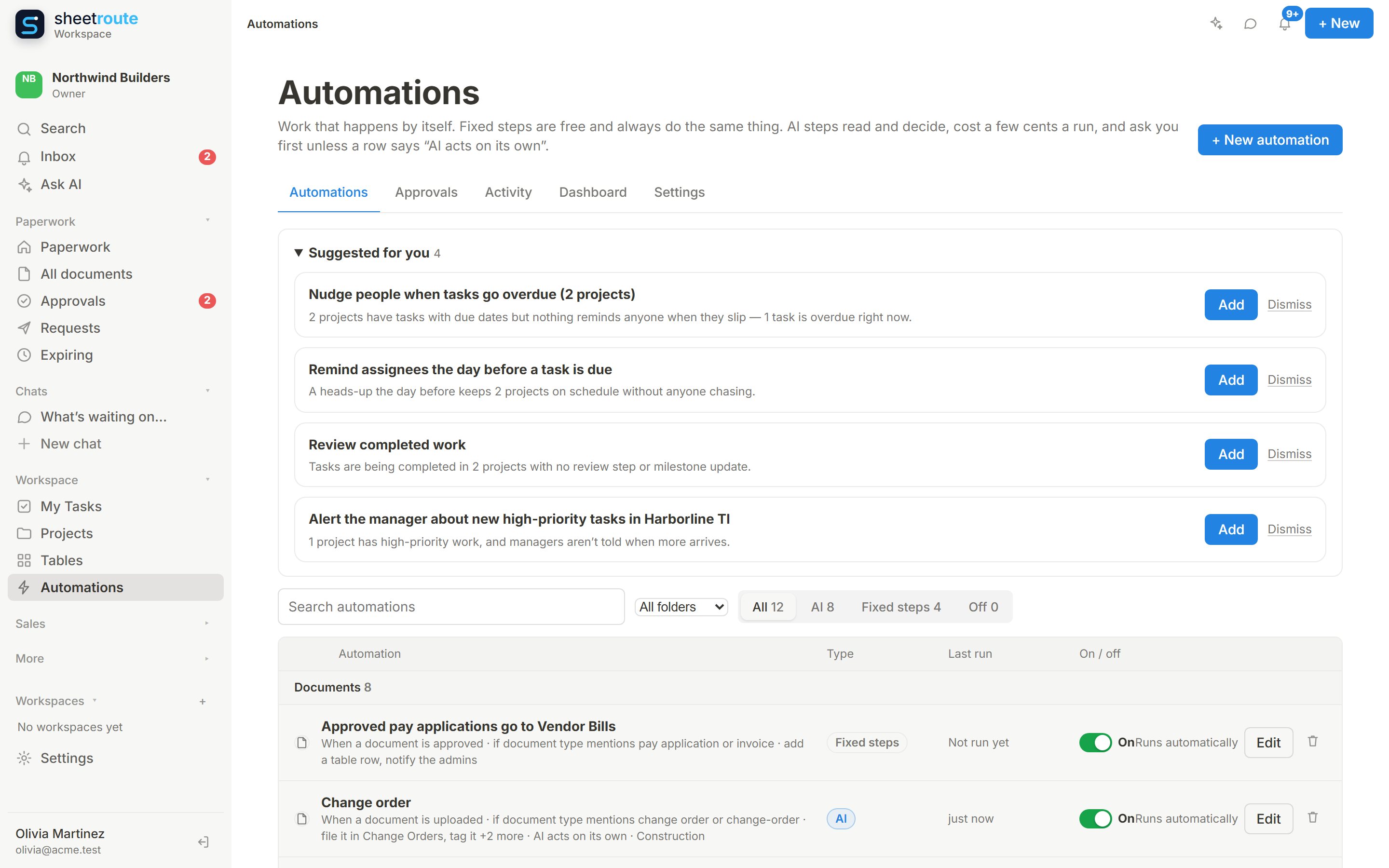Toggle off the Change order automation
Screen dimensions: 1389x868
(1095, 819)
